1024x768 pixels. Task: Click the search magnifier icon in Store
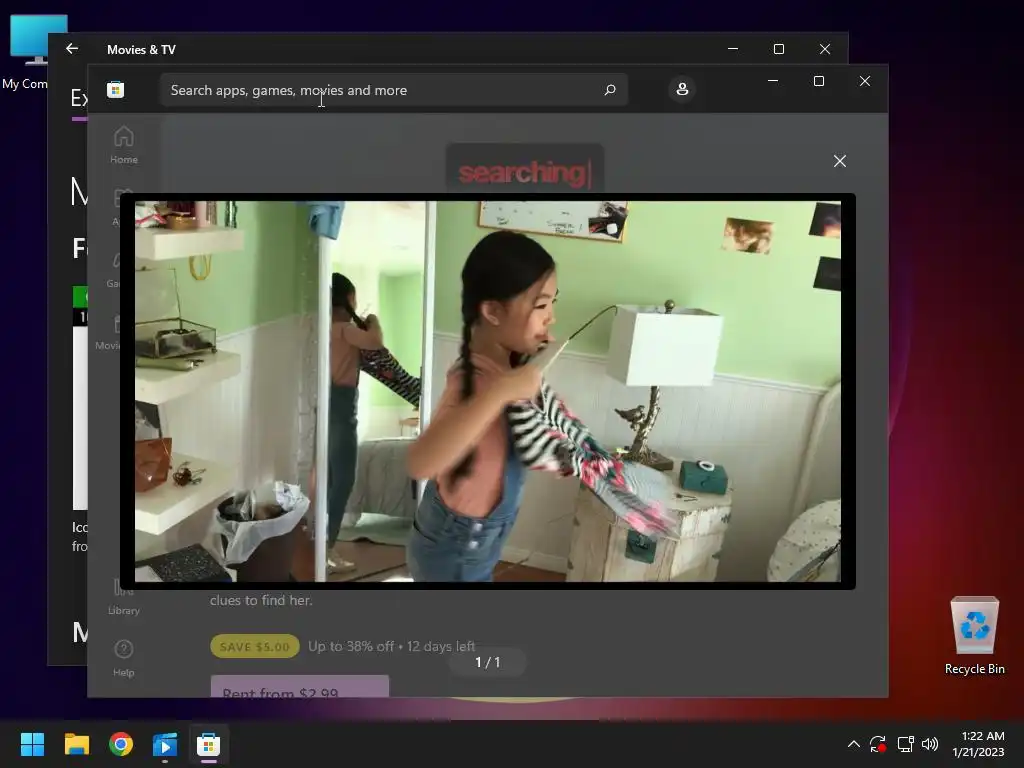tap(610, 89)
